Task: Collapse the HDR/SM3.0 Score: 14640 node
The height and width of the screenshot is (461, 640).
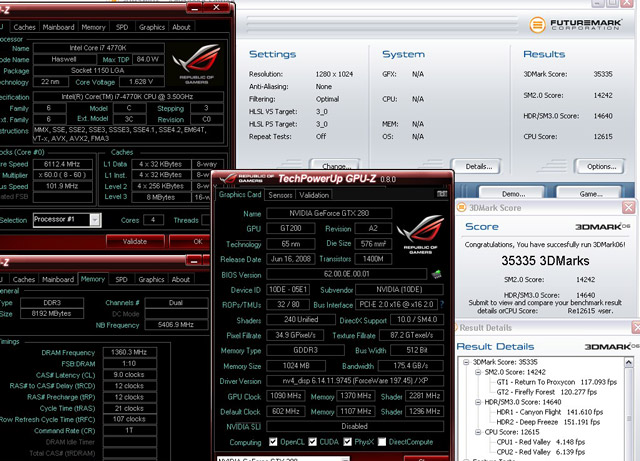Action: click(x=478, y=402)
